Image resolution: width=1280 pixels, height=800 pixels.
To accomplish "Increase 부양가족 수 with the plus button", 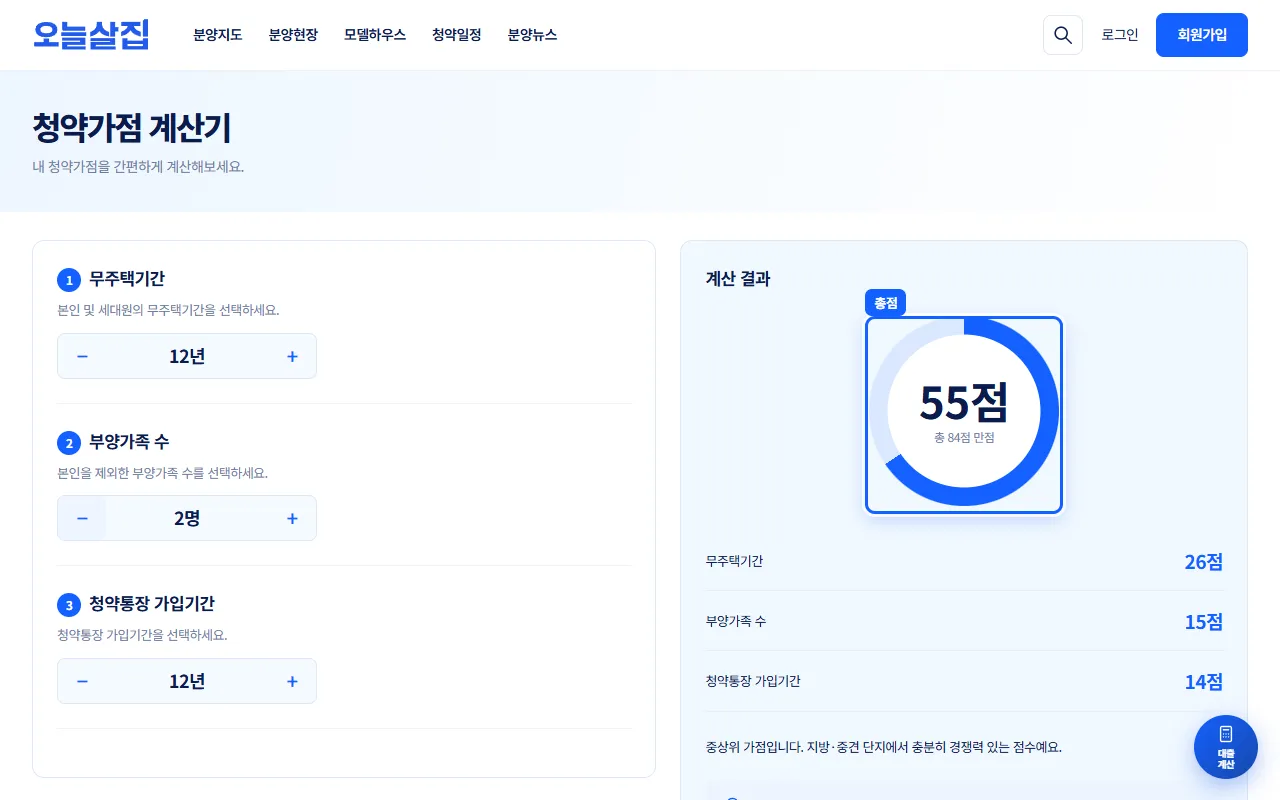I will pyautogui.click(x=292, y=518).
